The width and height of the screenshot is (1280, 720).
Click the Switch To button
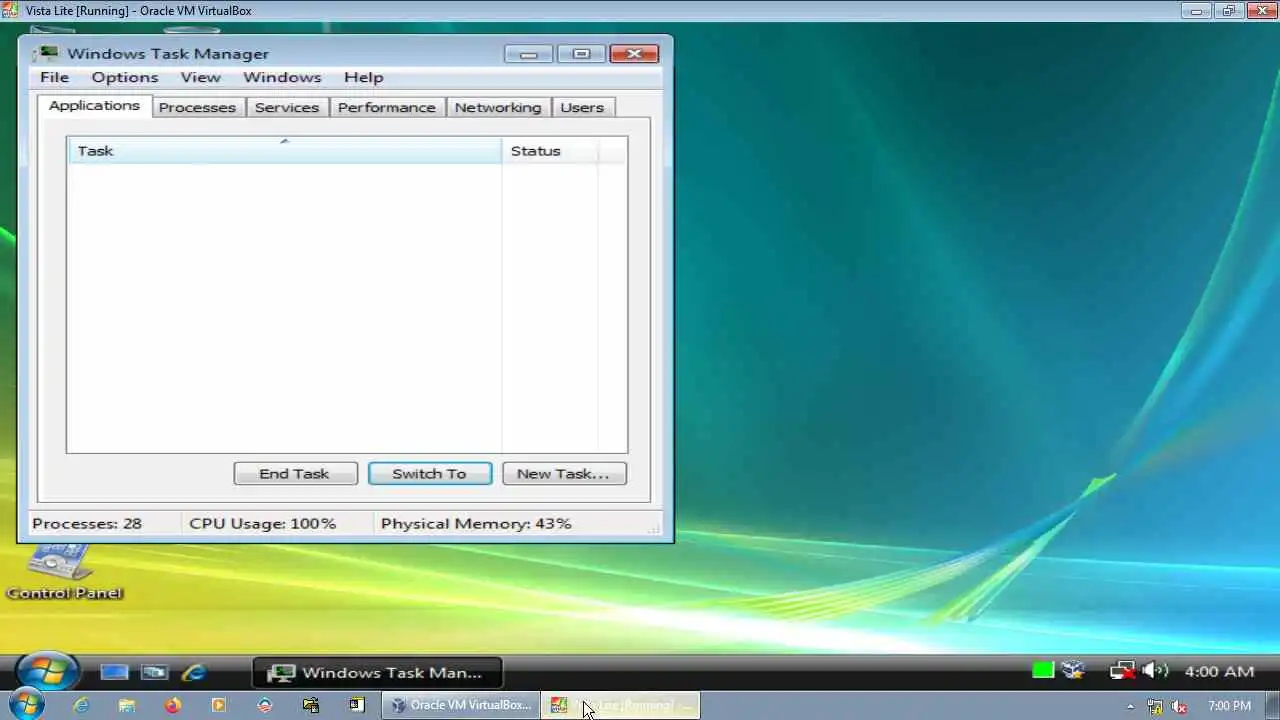(x=429, y=473)
